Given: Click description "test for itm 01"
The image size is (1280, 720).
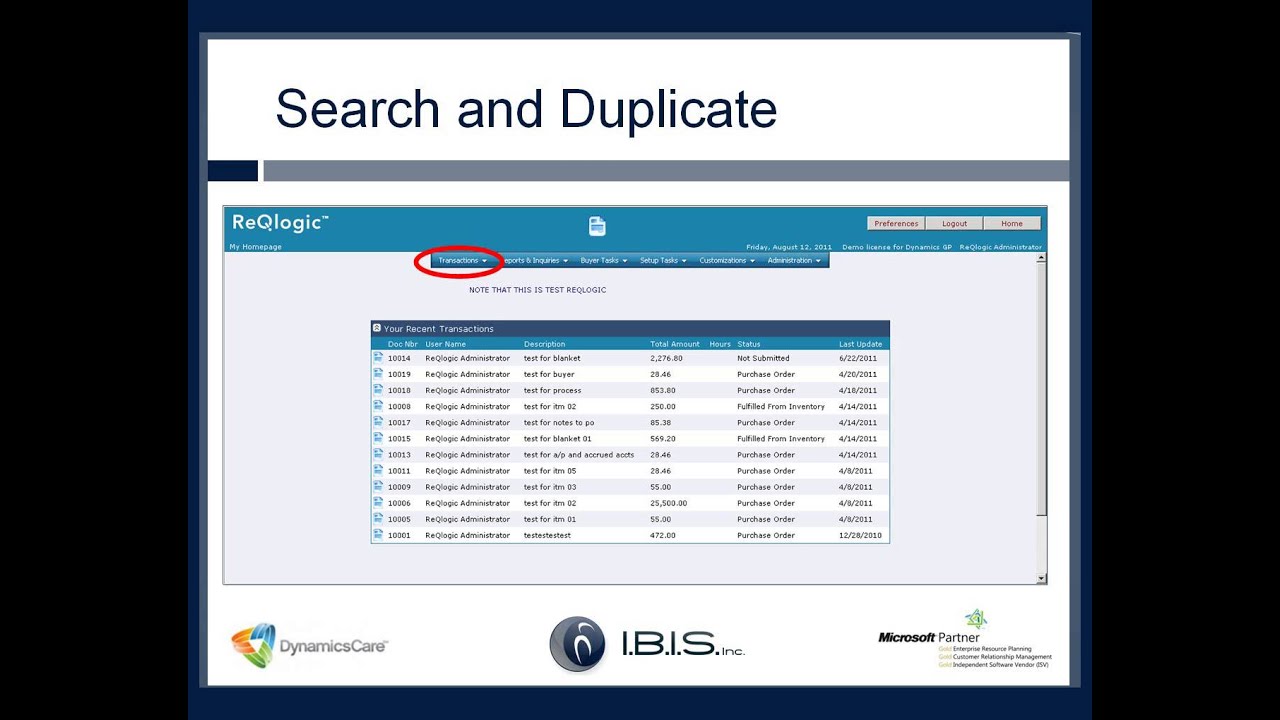Looking at the screenshot, I should (550, 519).
